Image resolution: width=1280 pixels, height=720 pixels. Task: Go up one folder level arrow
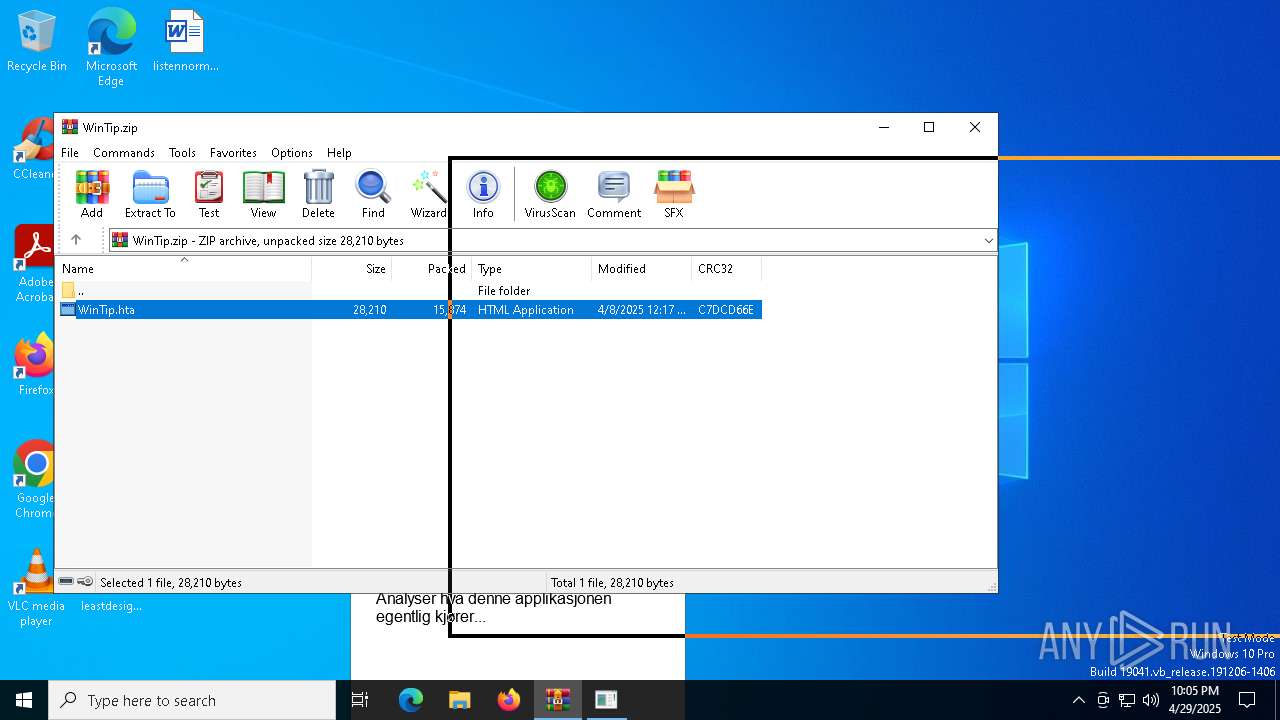(75, 240)
